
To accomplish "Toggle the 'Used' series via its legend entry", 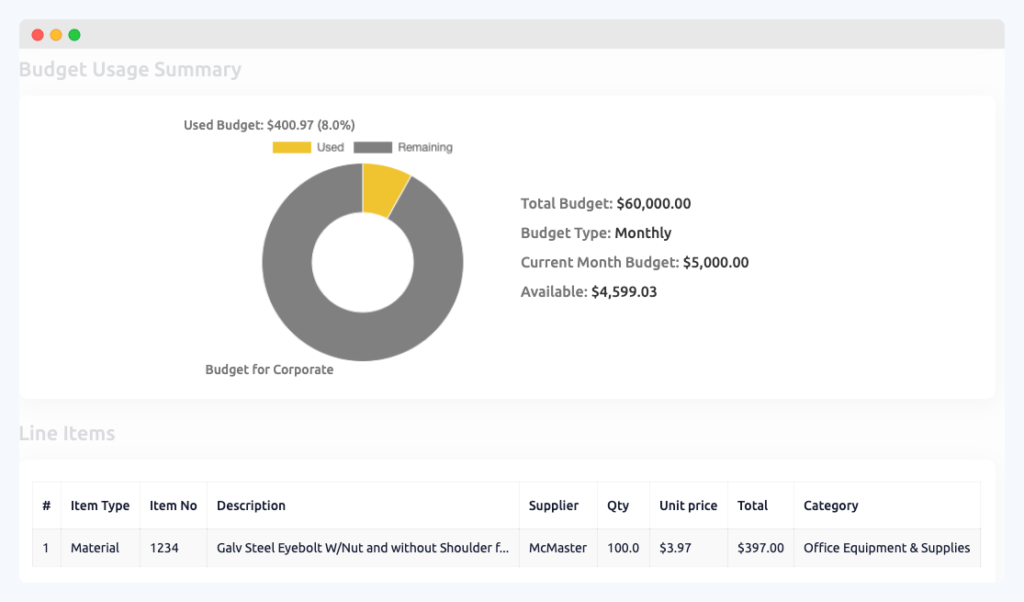I will click(330, 147).
